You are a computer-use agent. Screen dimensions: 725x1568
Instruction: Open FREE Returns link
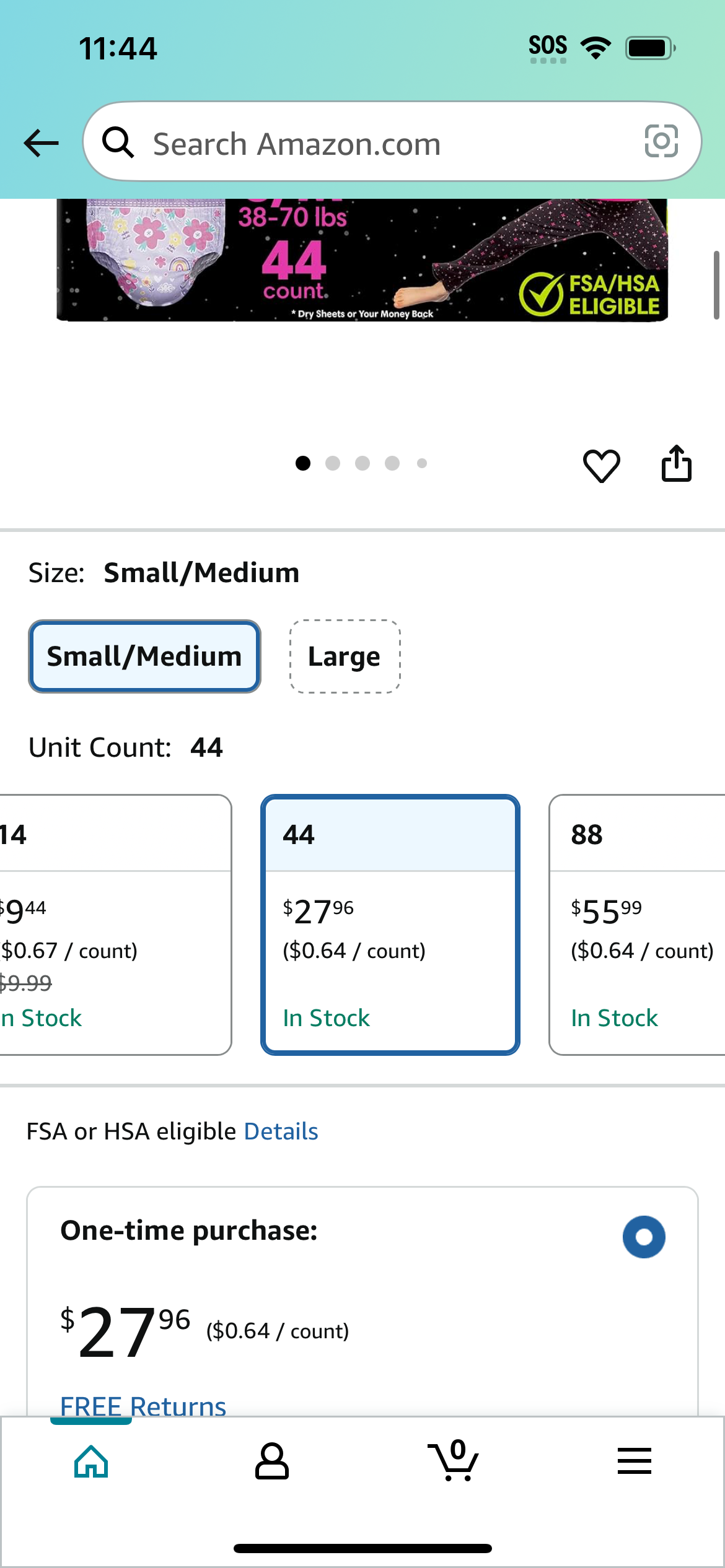(143, 1406)
